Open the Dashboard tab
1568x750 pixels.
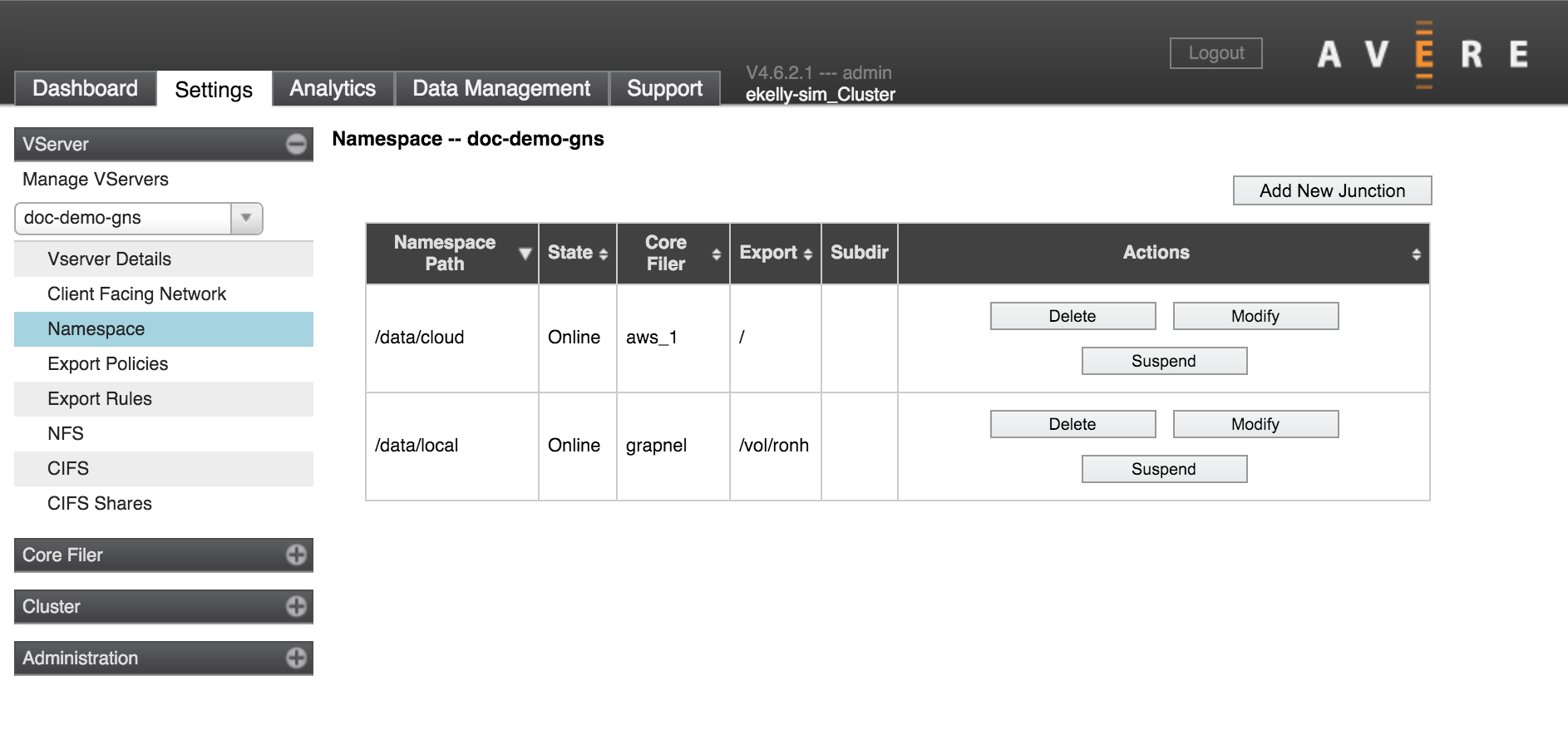tap(85, 88)
